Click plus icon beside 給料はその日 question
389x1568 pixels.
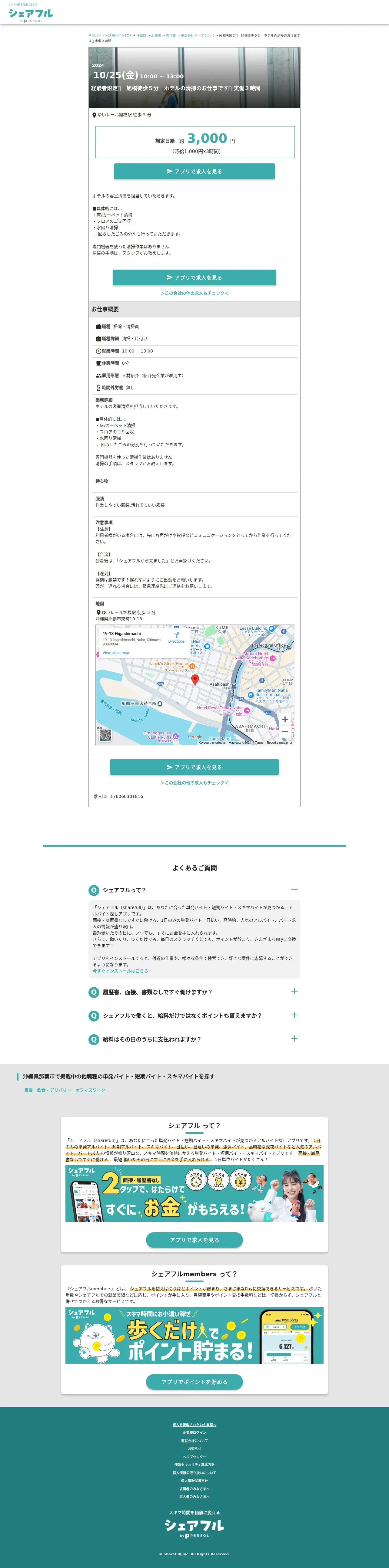click(294, 1039)
